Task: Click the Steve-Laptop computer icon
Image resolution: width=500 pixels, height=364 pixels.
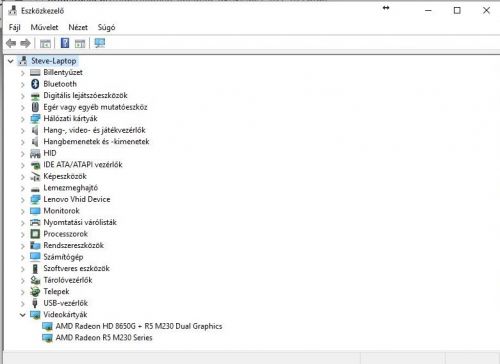Action: point(23,61)
